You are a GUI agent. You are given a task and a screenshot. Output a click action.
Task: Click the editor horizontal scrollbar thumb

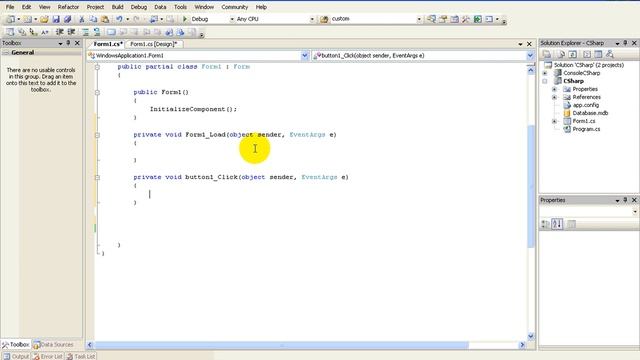click(282, 345)
